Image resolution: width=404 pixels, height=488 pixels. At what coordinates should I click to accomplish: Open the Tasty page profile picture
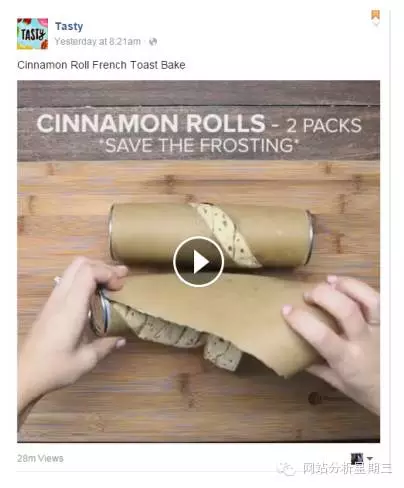(32, 34)
